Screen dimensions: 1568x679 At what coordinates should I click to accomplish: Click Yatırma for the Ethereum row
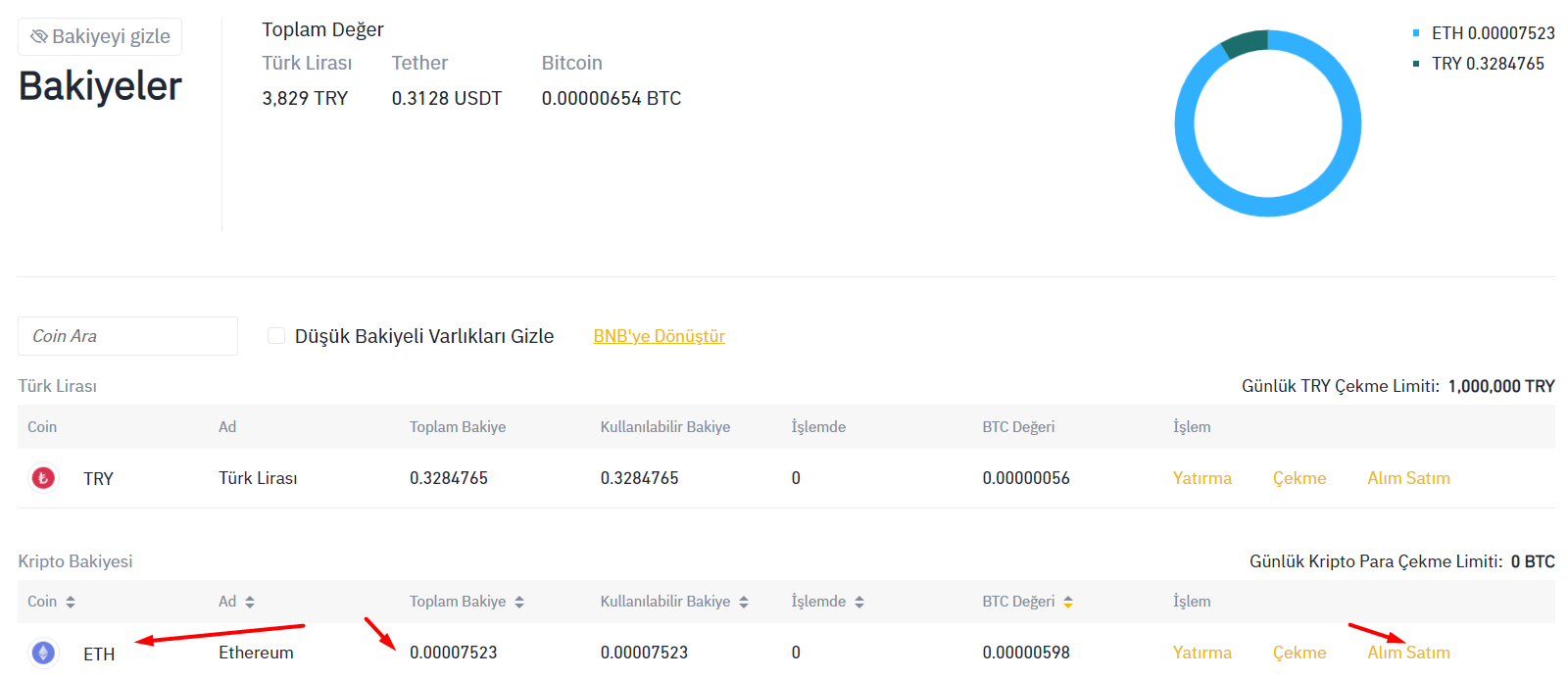point(1201,653)
